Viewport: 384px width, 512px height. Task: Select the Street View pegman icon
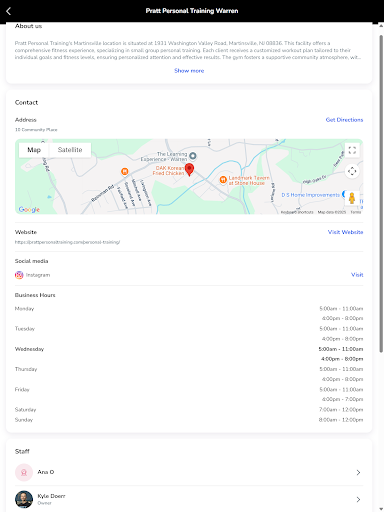pyautogui.click(x=352, y=198)
